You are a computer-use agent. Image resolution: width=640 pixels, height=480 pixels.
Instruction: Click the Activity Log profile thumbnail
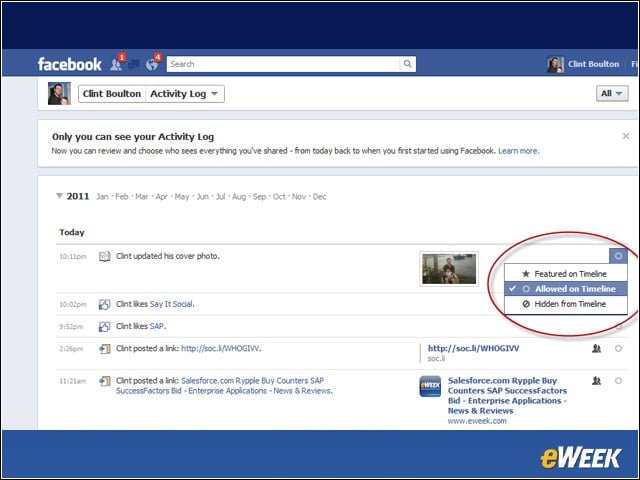[x=59, y=93]
